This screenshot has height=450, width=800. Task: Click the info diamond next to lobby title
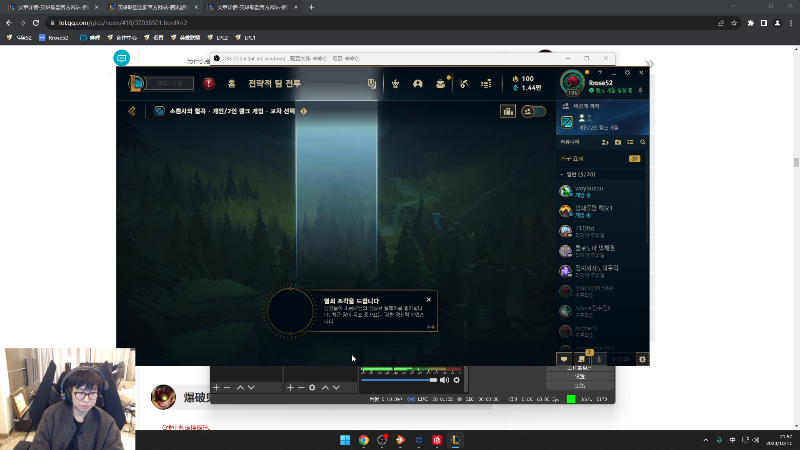[304, 111]
